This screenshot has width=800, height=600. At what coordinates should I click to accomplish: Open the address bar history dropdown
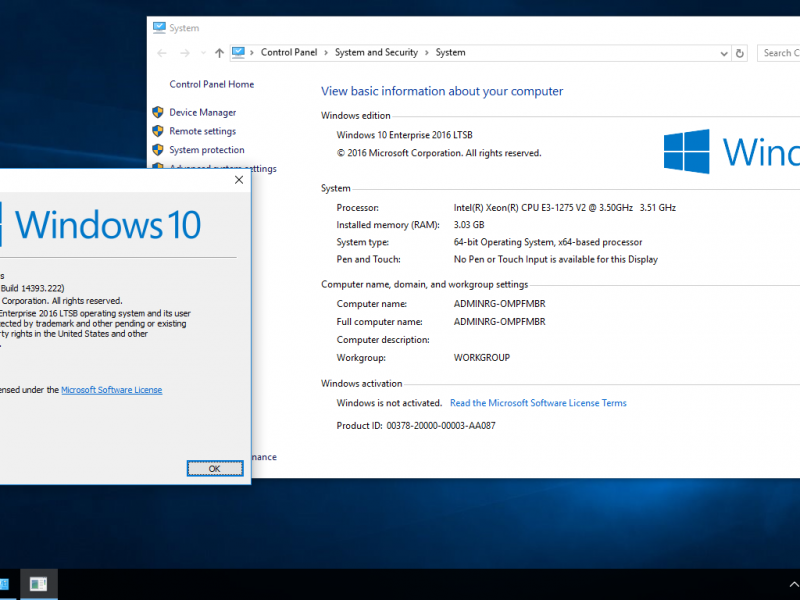(x=723, y=53)
